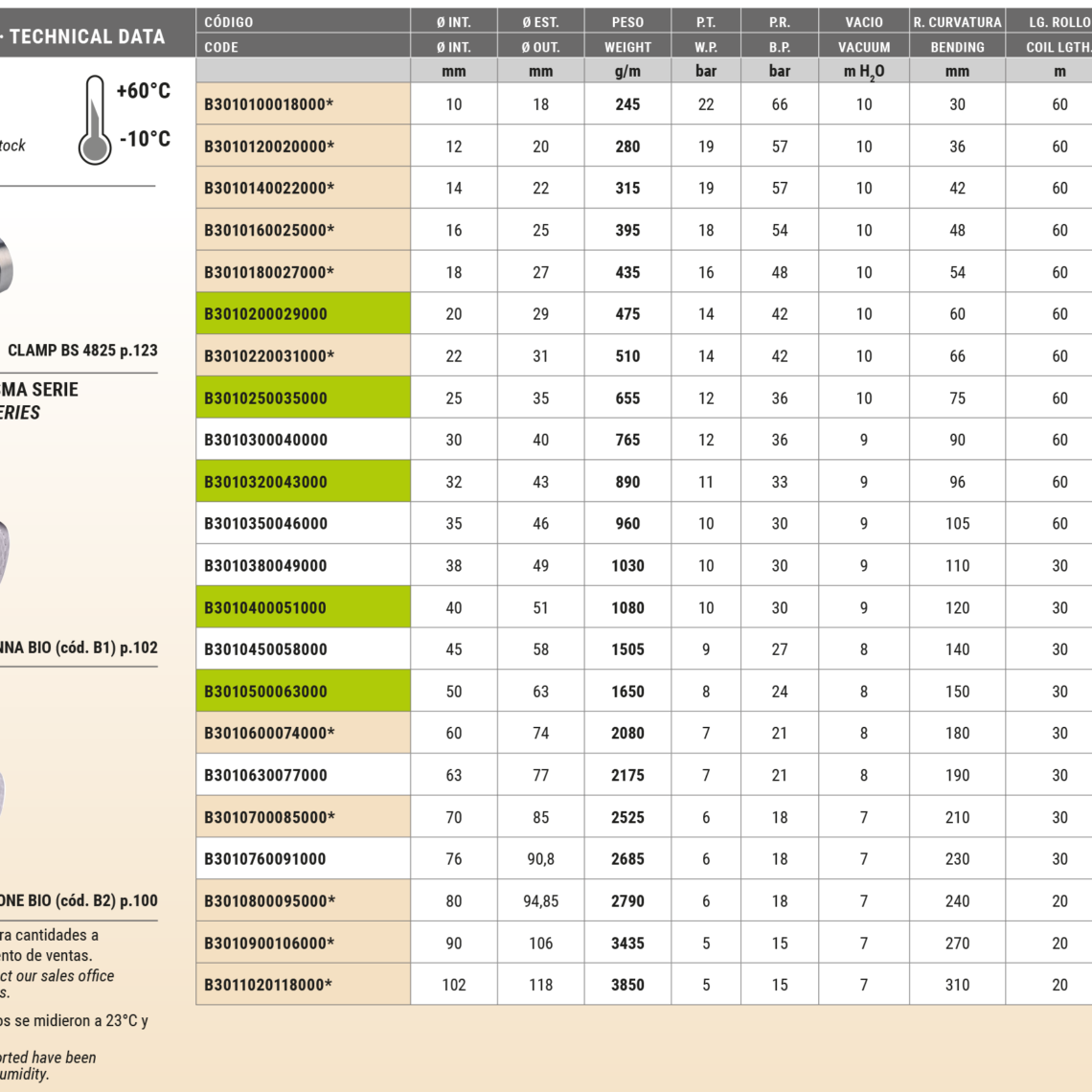Click the code B3010100018000* in first row
1092x1092 pixels.
pyautogui.click(x=268, y=104)
